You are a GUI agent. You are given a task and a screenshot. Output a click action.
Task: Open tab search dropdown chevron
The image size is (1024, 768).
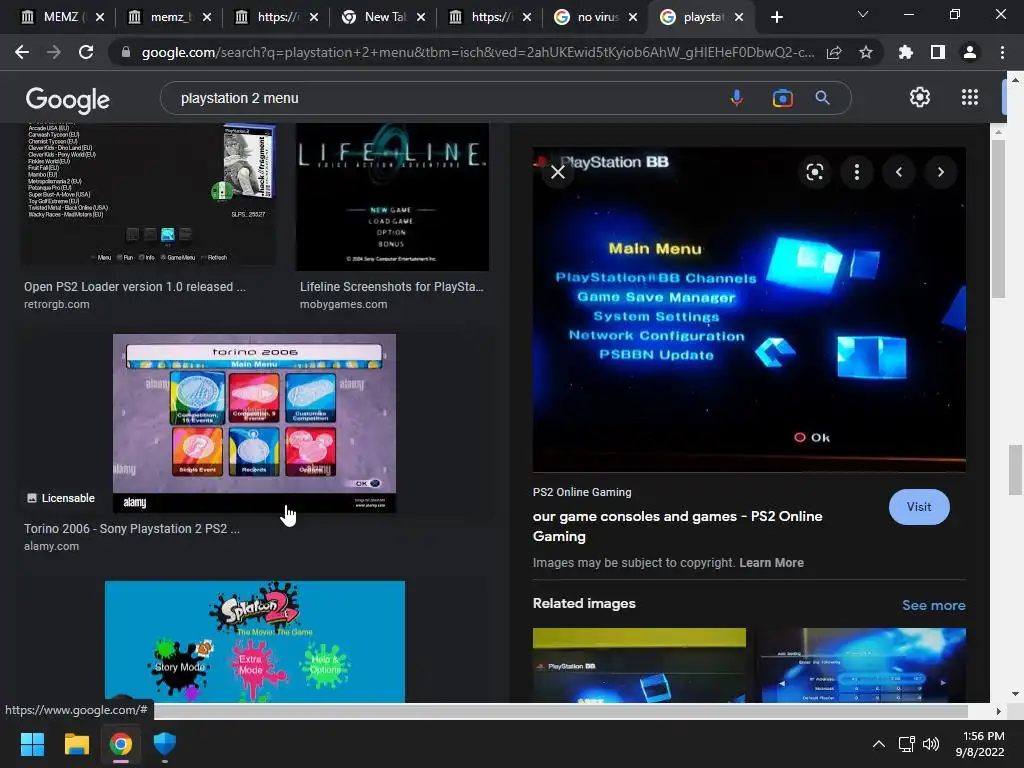[863, 14]
